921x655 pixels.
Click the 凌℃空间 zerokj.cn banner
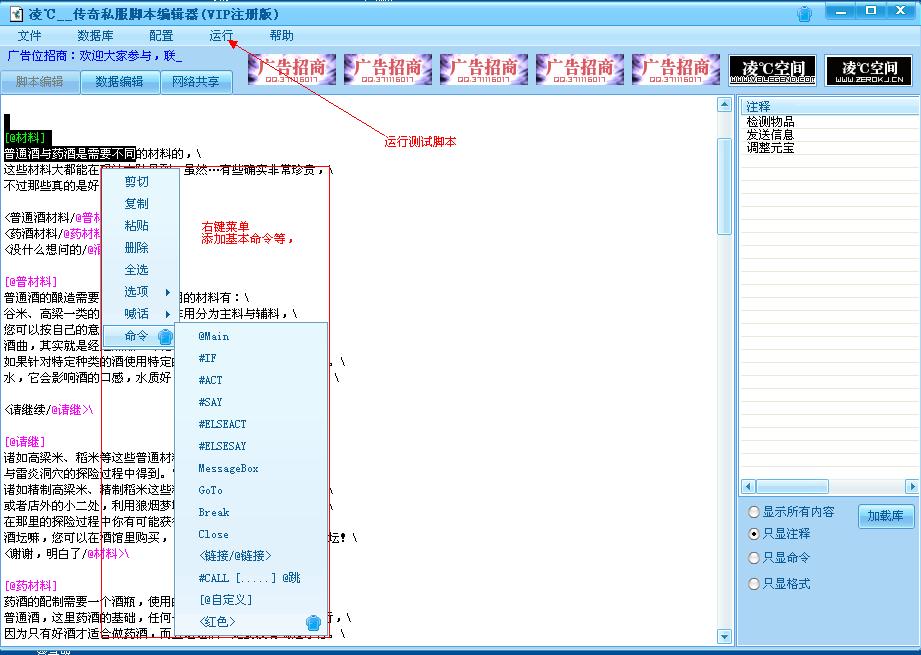(x=868, y=70)
